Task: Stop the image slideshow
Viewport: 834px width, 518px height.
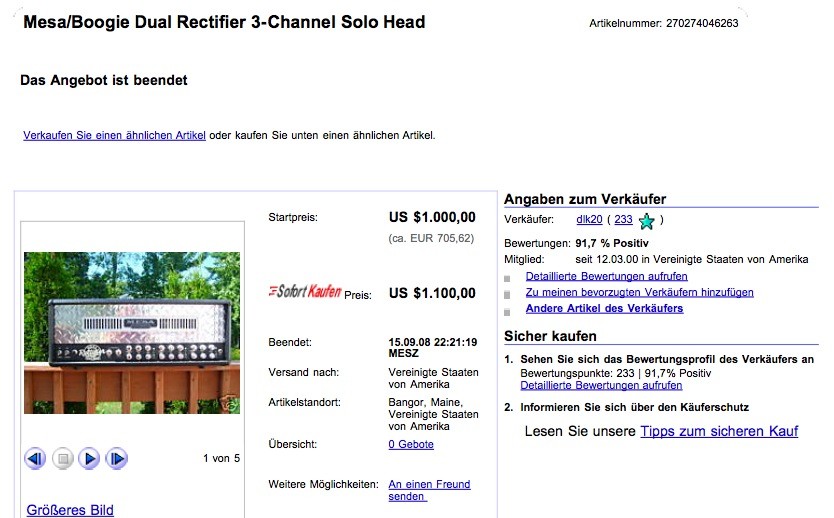Action: pyautogui.click(x=62, y=458)
